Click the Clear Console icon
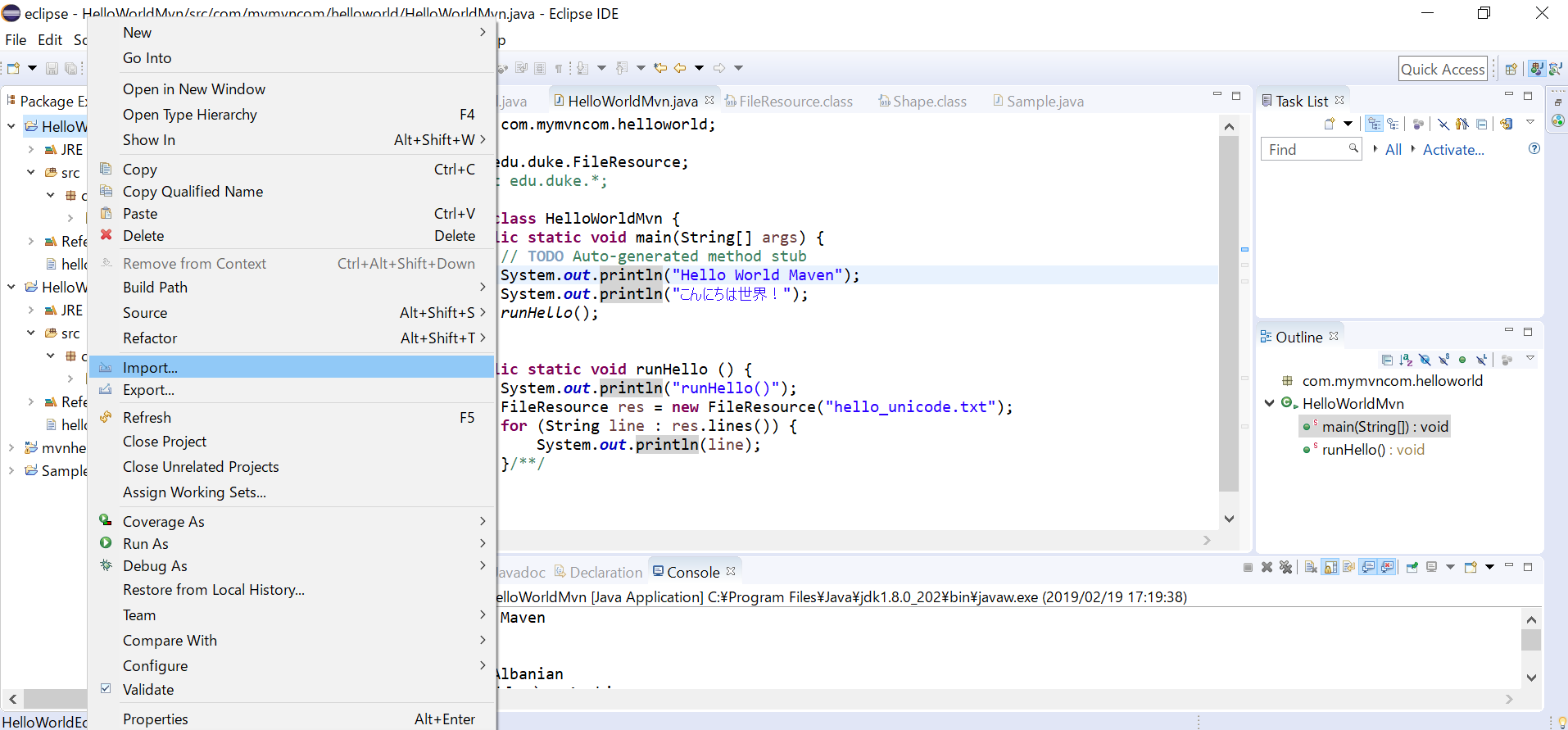 click(1311, 567)
